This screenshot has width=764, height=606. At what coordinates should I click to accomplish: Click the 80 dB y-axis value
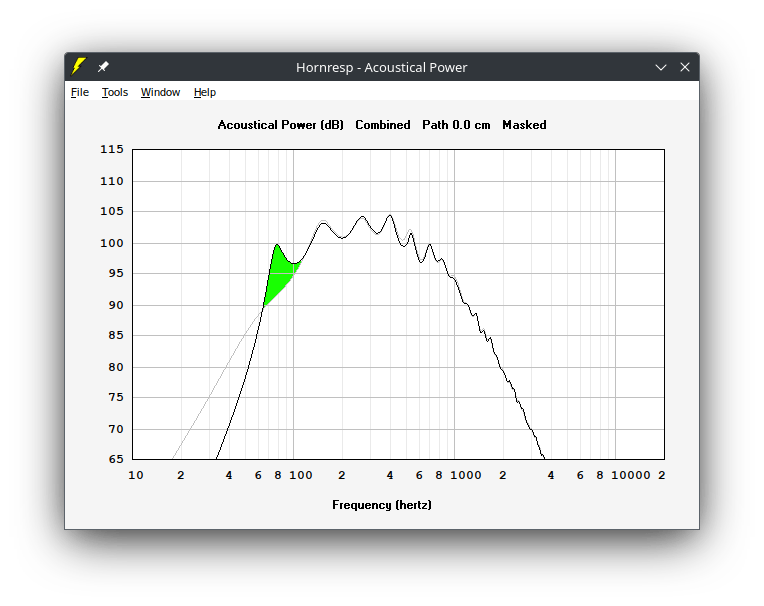(x=116, y=367)
